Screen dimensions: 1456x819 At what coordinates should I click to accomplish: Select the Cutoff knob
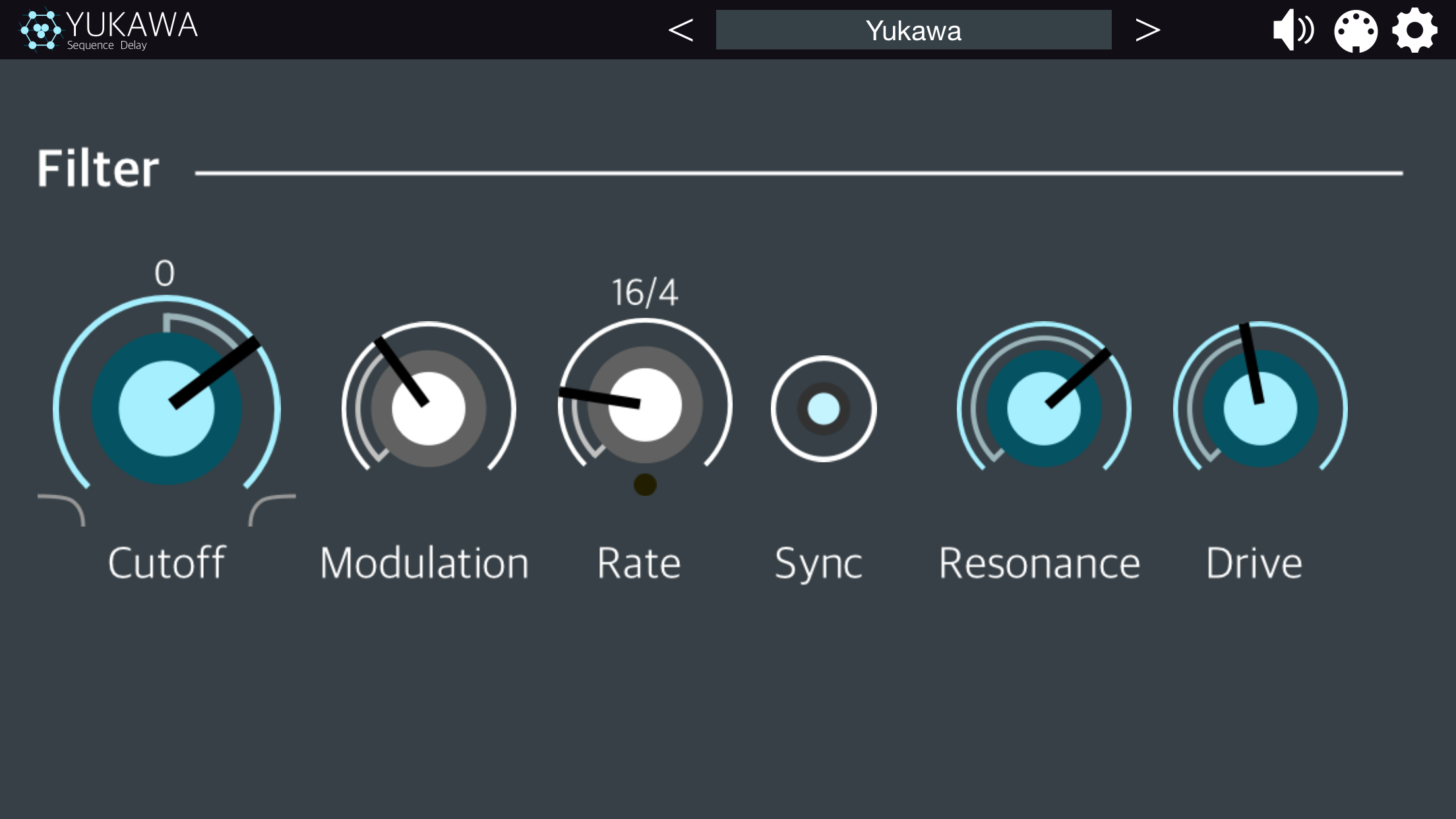click(167, 408)
